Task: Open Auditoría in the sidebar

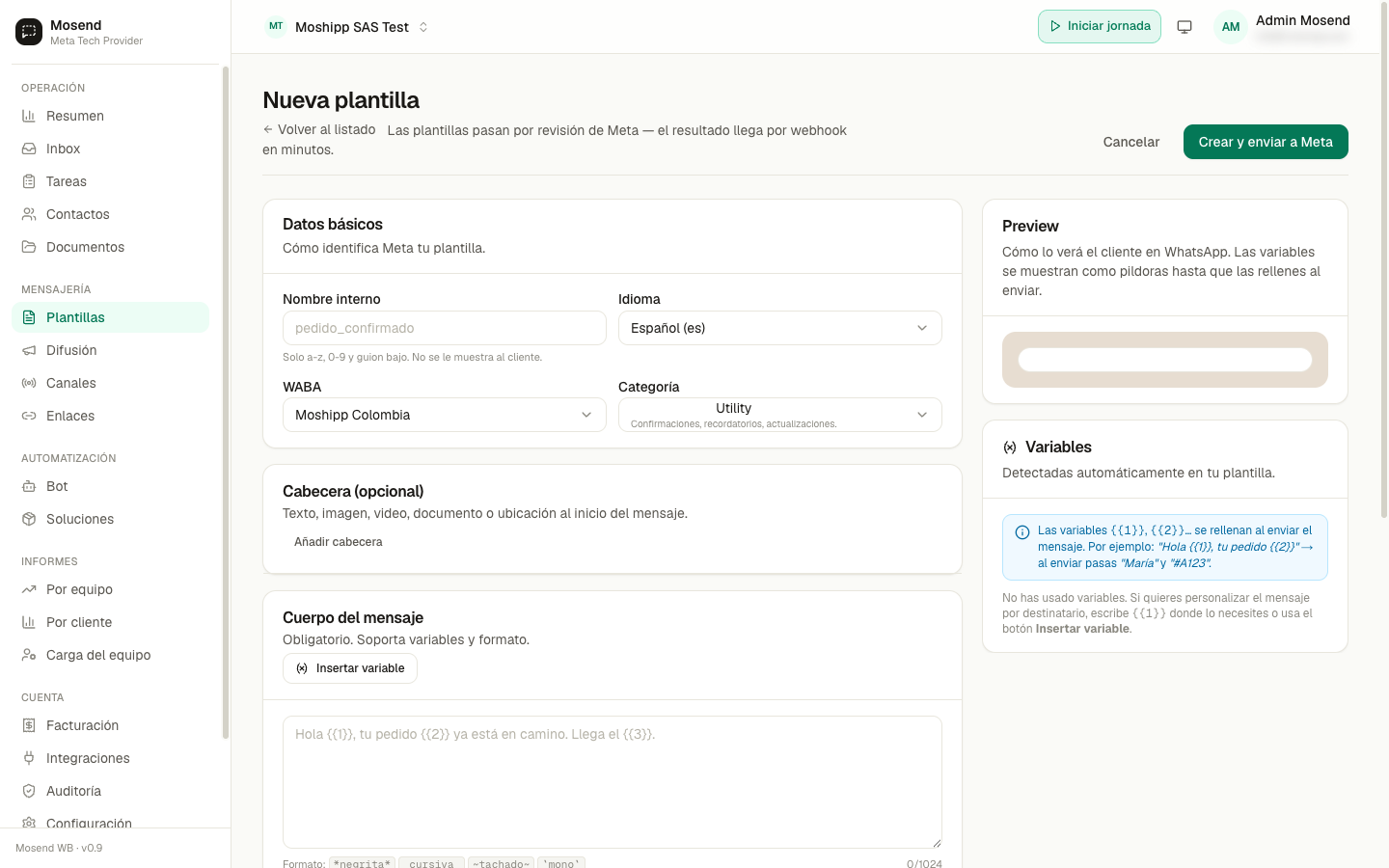Action: 110,791
